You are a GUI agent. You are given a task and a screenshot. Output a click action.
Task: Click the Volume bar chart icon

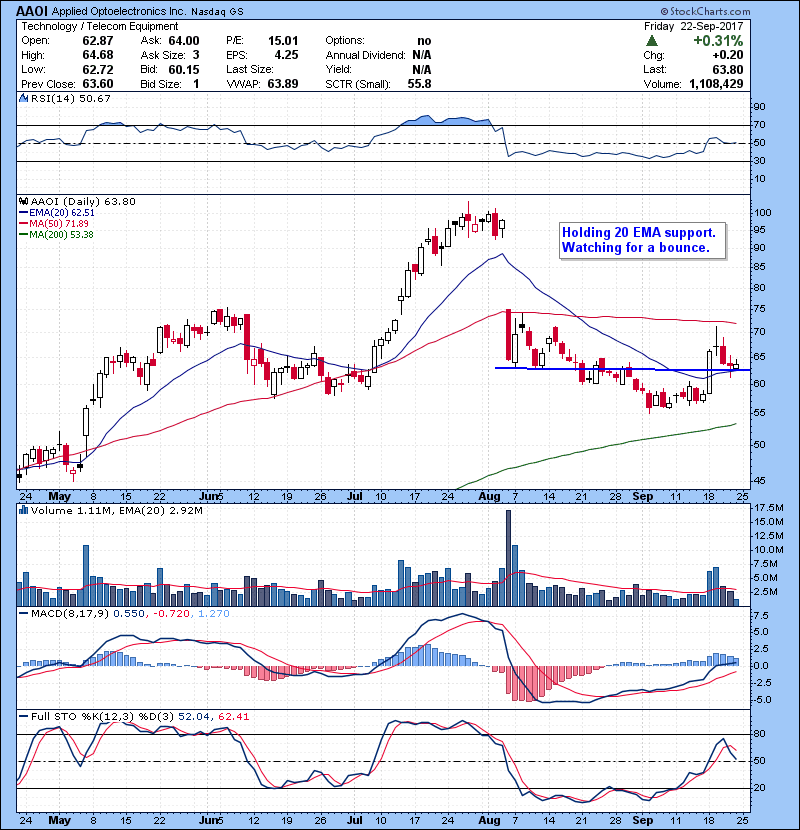click(x=23, y=510)
